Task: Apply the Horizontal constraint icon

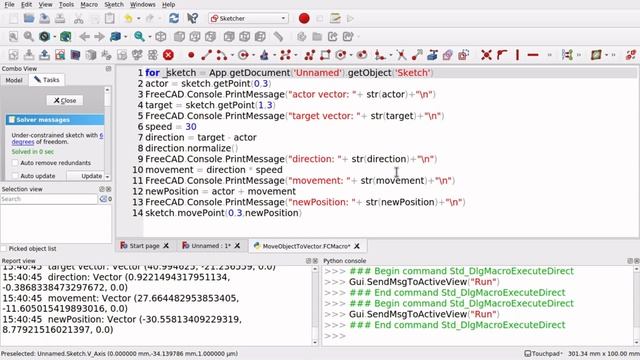Action: pos(533,55)
